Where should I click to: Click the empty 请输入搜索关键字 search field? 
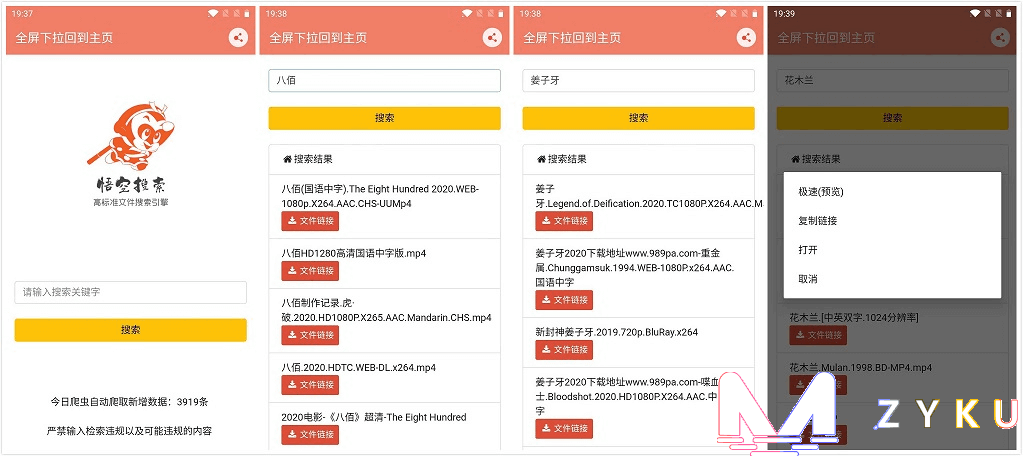(x=130, y=292)
